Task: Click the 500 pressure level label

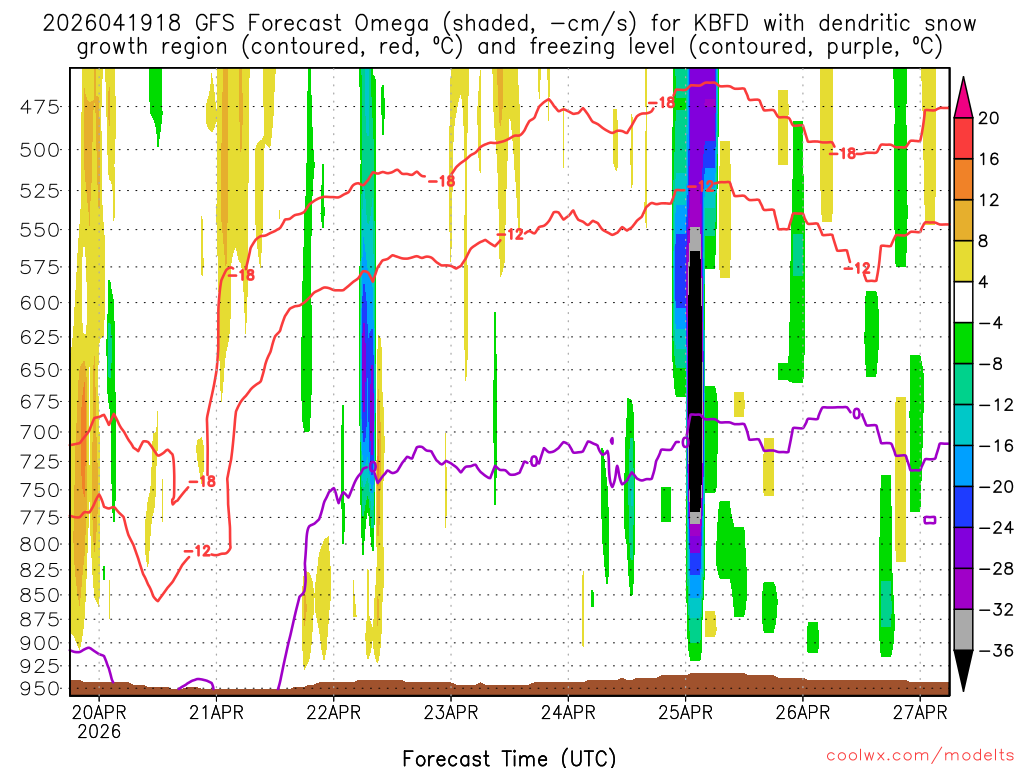Action: point(40,150)
